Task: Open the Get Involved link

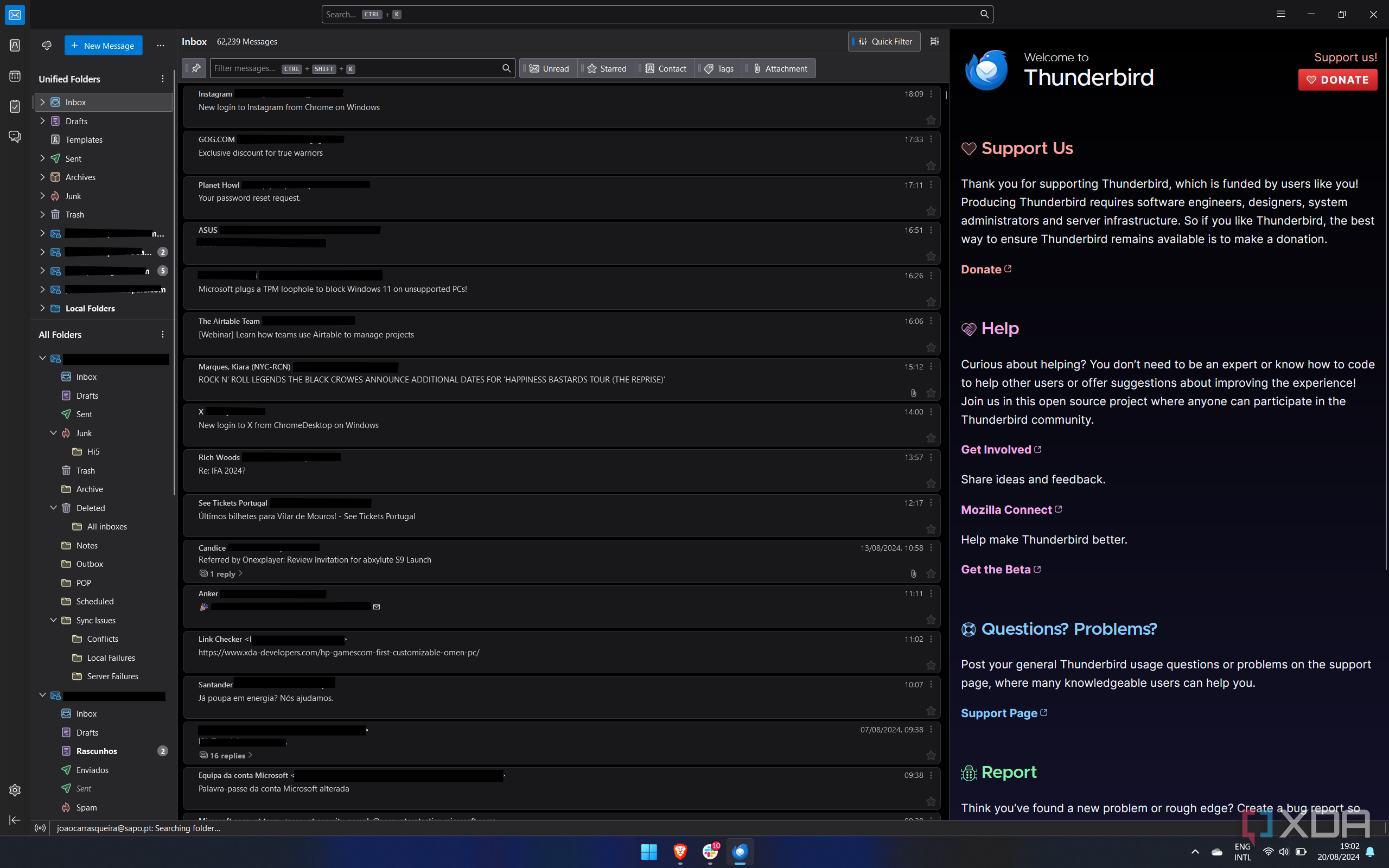Action: (1001, 450)
